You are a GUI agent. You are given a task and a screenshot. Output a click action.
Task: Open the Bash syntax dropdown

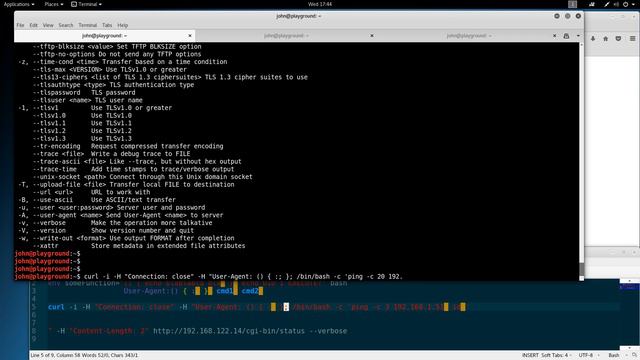tap(617, 355)
